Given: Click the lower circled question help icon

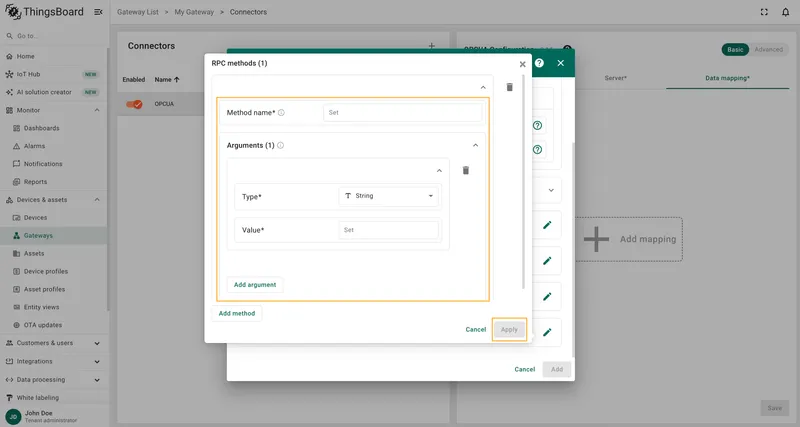Looking at the screenshot, I should [x=537, y=149].
